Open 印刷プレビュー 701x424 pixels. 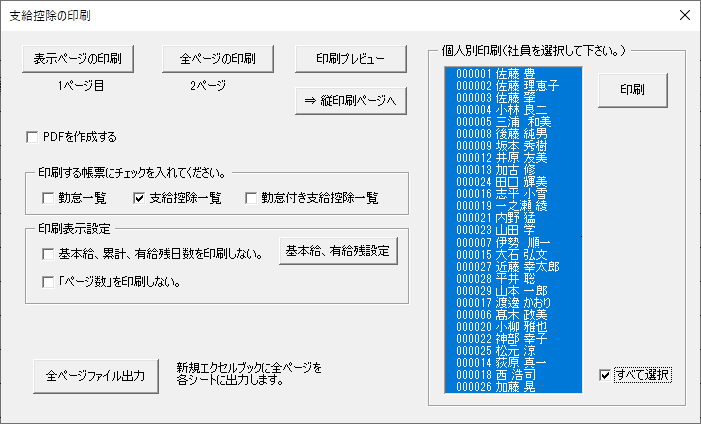[x=350, y=59]
